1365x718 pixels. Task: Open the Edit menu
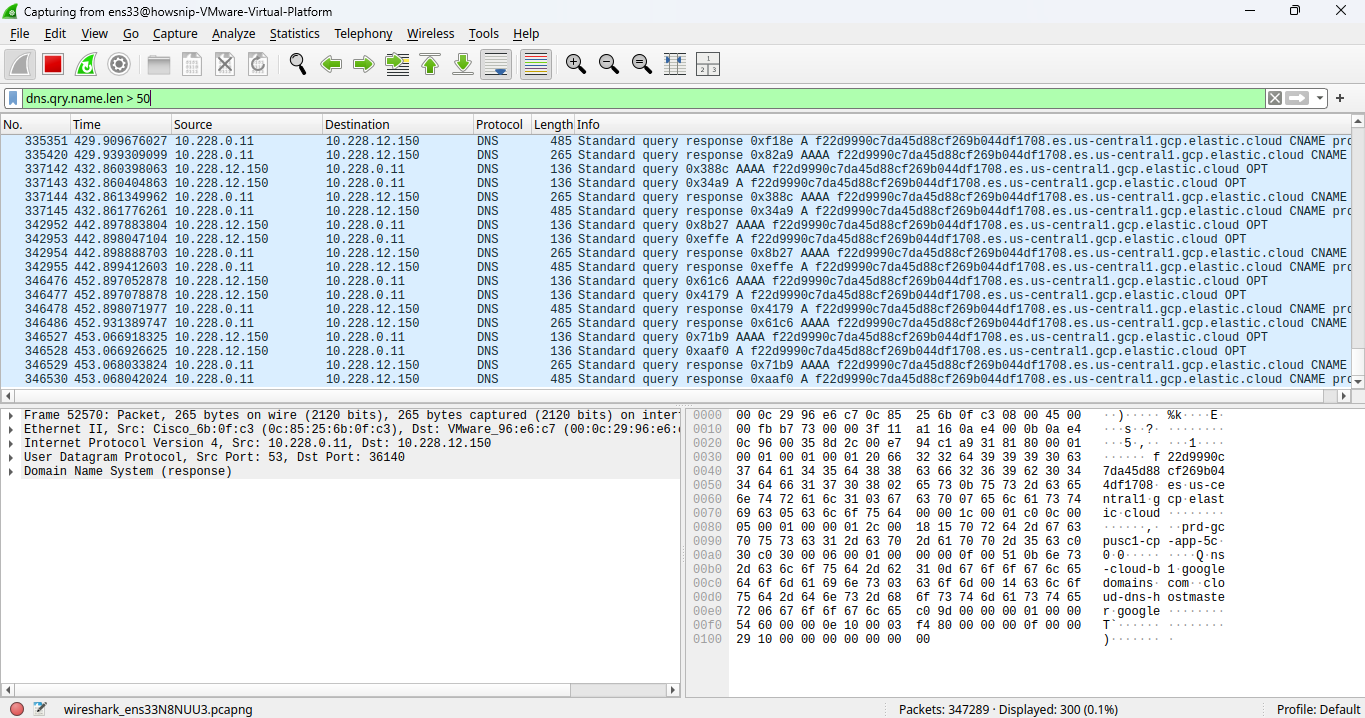[x=55, y=33]
